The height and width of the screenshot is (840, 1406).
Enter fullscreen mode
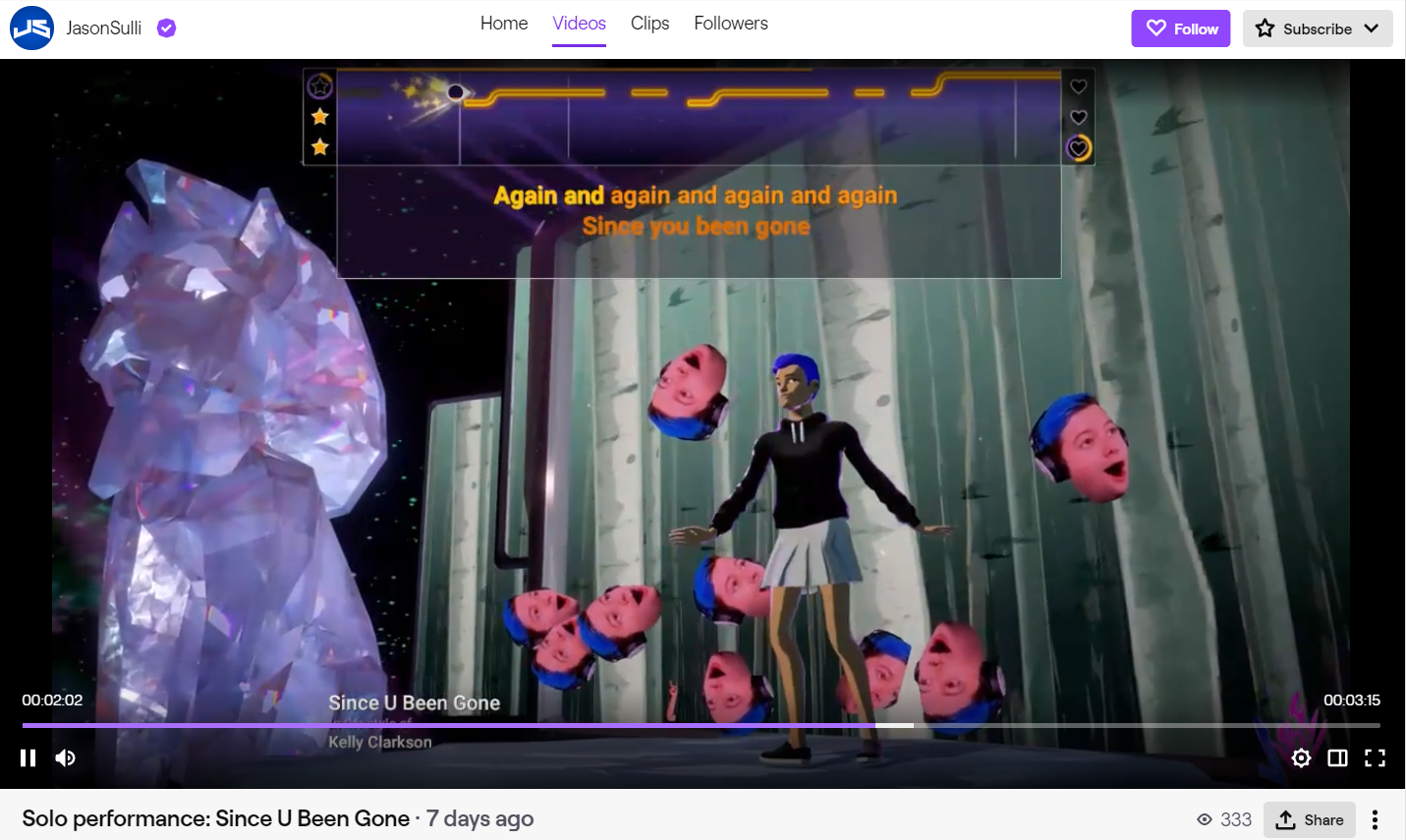point(1375,757)
